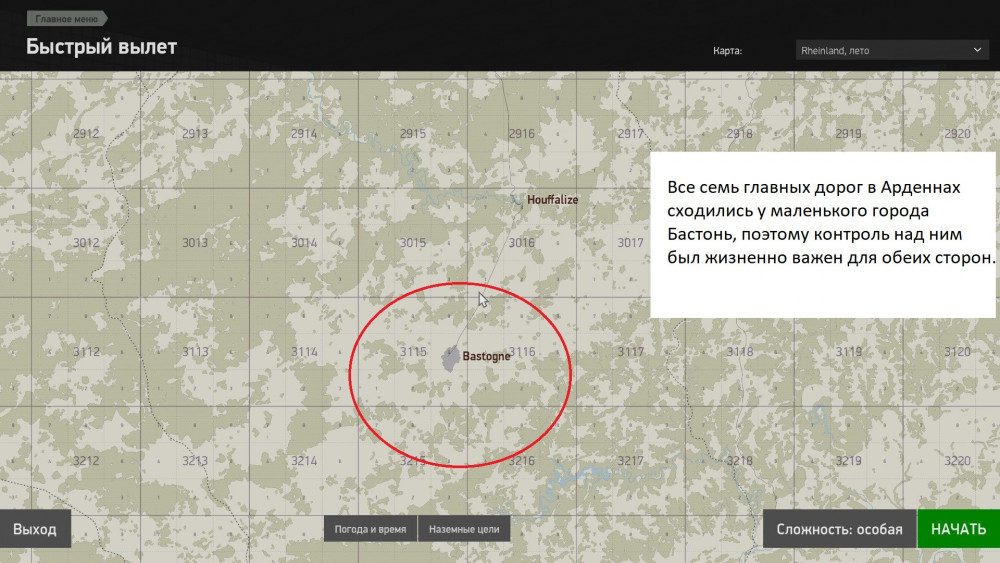The image size is (1000, 563).
Task: Click map grid square 3112
Action: tap(86, 351)
